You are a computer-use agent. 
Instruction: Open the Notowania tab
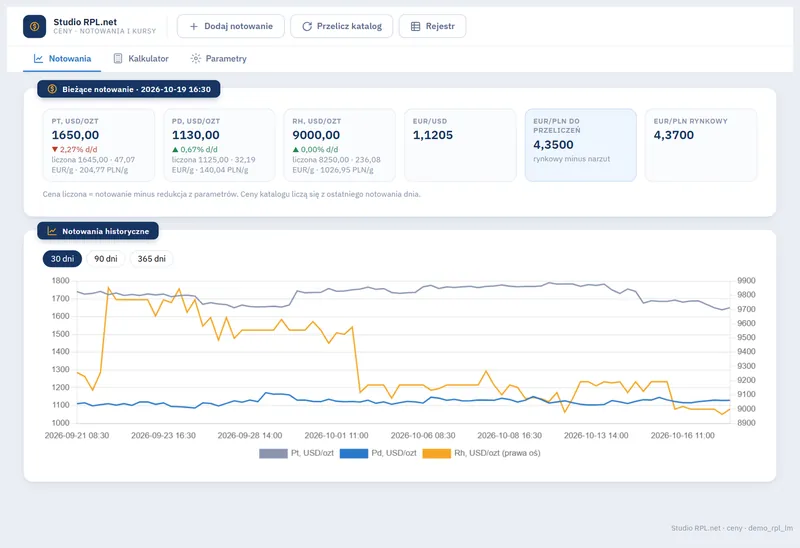click(x=62, y=58)
